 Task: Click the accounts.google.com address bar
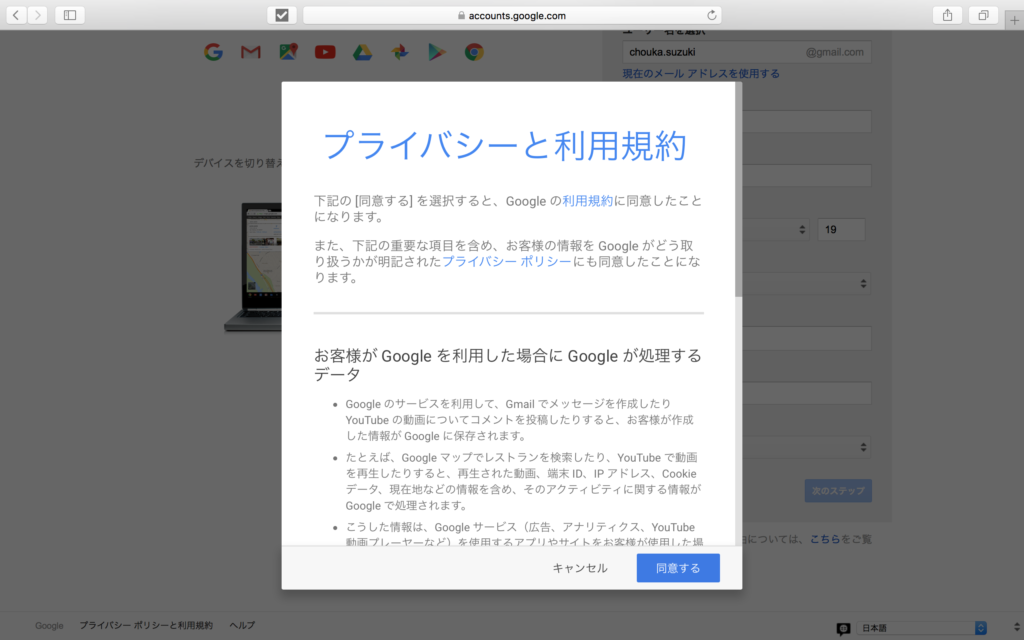pyautogui.click(x=512, y=15)
